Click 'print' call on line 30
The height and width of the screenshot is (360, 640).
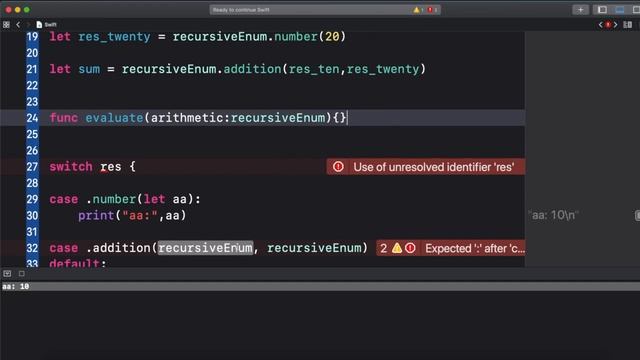coord(96,216)
